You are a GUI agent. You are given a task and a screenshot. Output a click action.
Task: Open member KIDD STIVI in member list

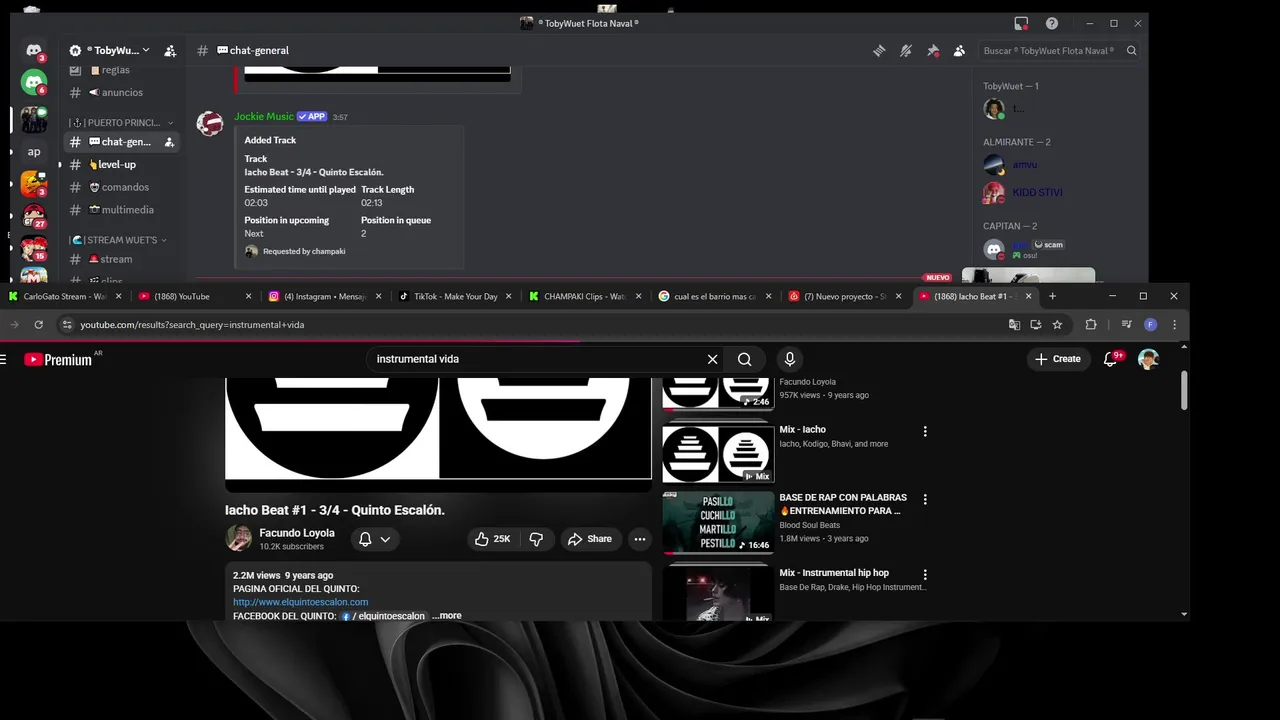point(1037,192)
